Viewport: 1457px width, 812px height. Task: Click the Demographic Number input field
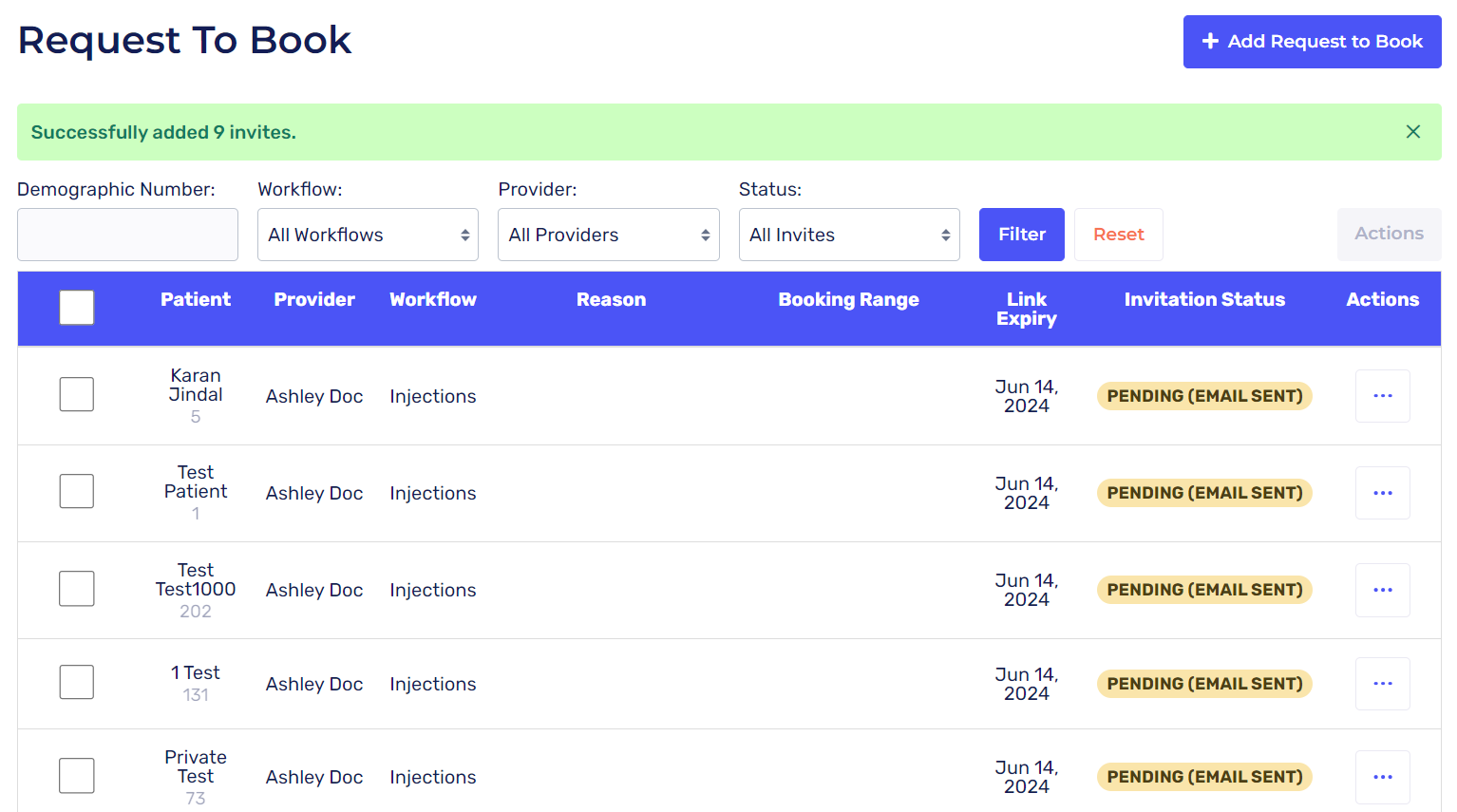pos(127,235)
